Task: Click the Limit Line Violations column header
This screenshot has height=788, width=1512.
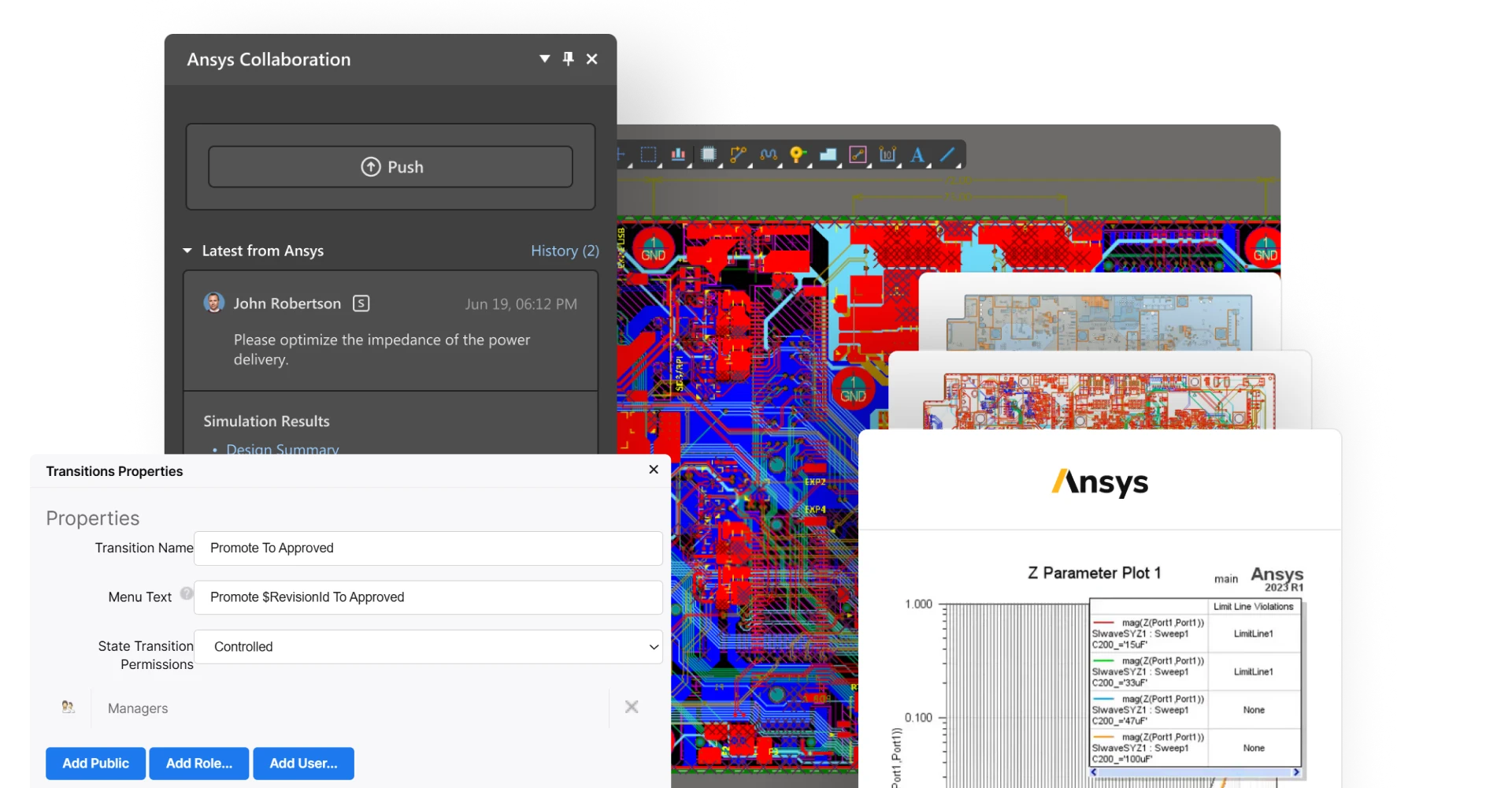Action: pos(1254,606)
